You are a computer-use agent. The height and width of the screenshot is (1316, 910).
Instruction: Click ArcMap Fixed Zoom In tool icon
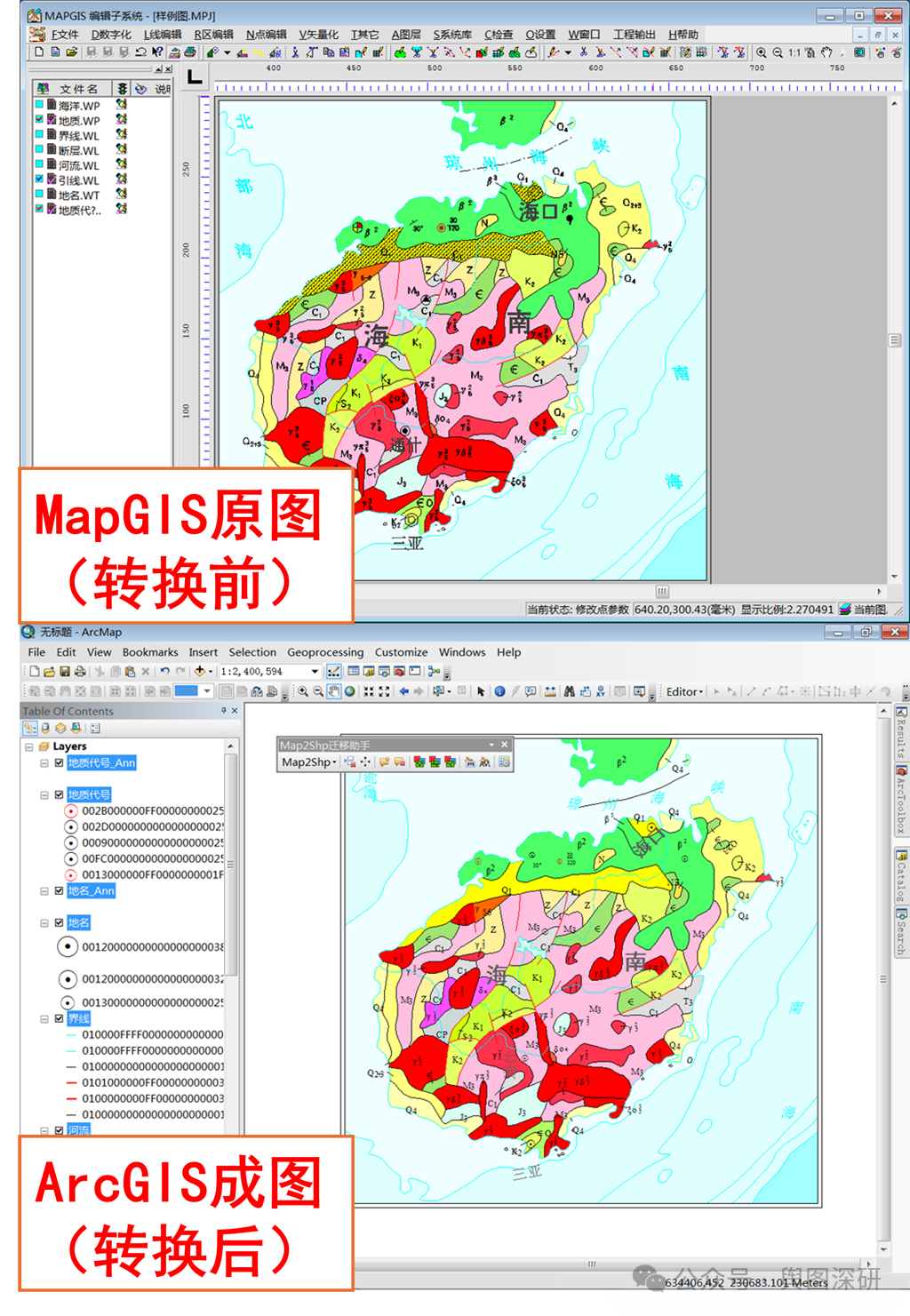[x=368, y=691]
